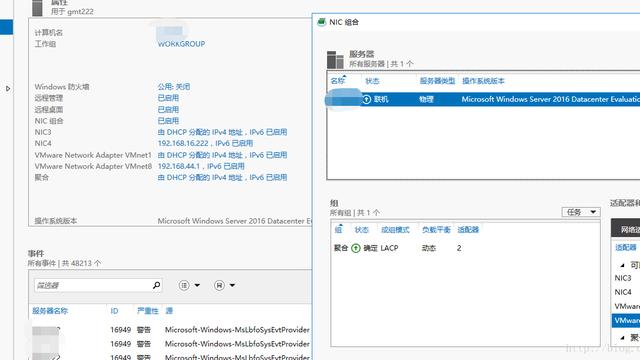Sort teams by teaming mode column
Image resolution: width=640 pixels, height=360 pixels.
(395, 230)
